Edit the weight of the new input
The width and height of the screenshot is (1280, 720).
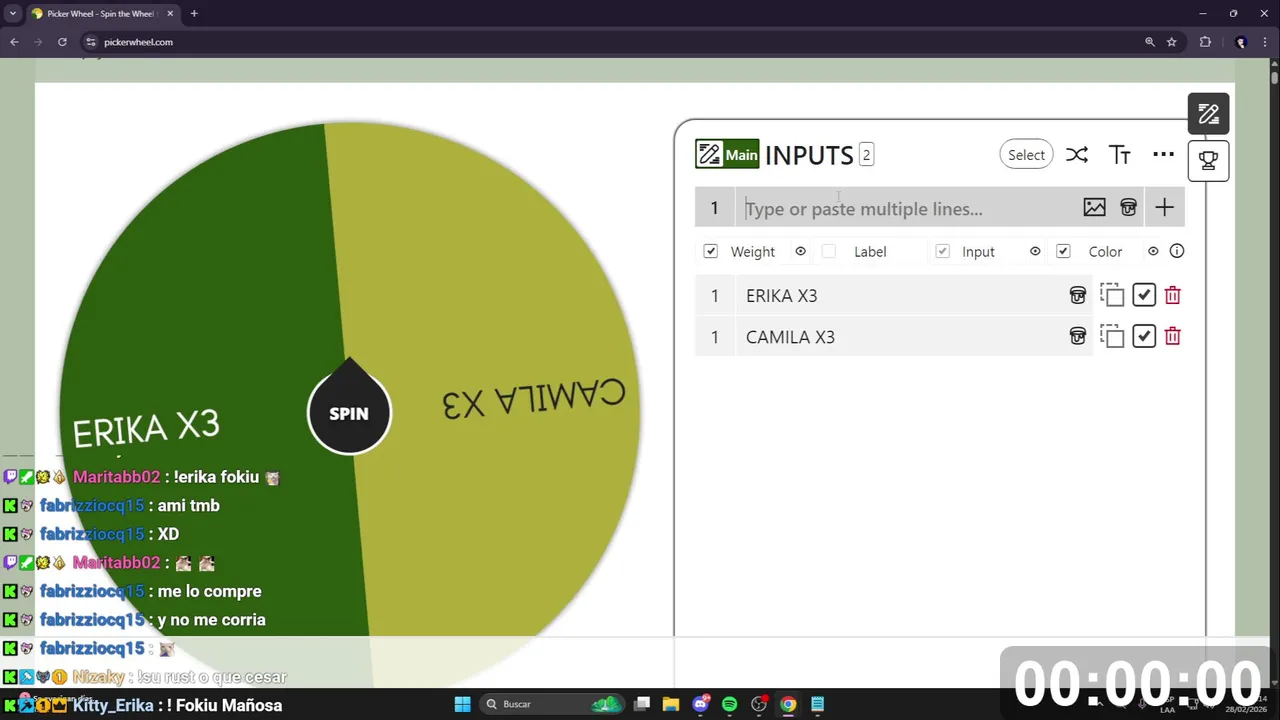(x=714, y=208)
